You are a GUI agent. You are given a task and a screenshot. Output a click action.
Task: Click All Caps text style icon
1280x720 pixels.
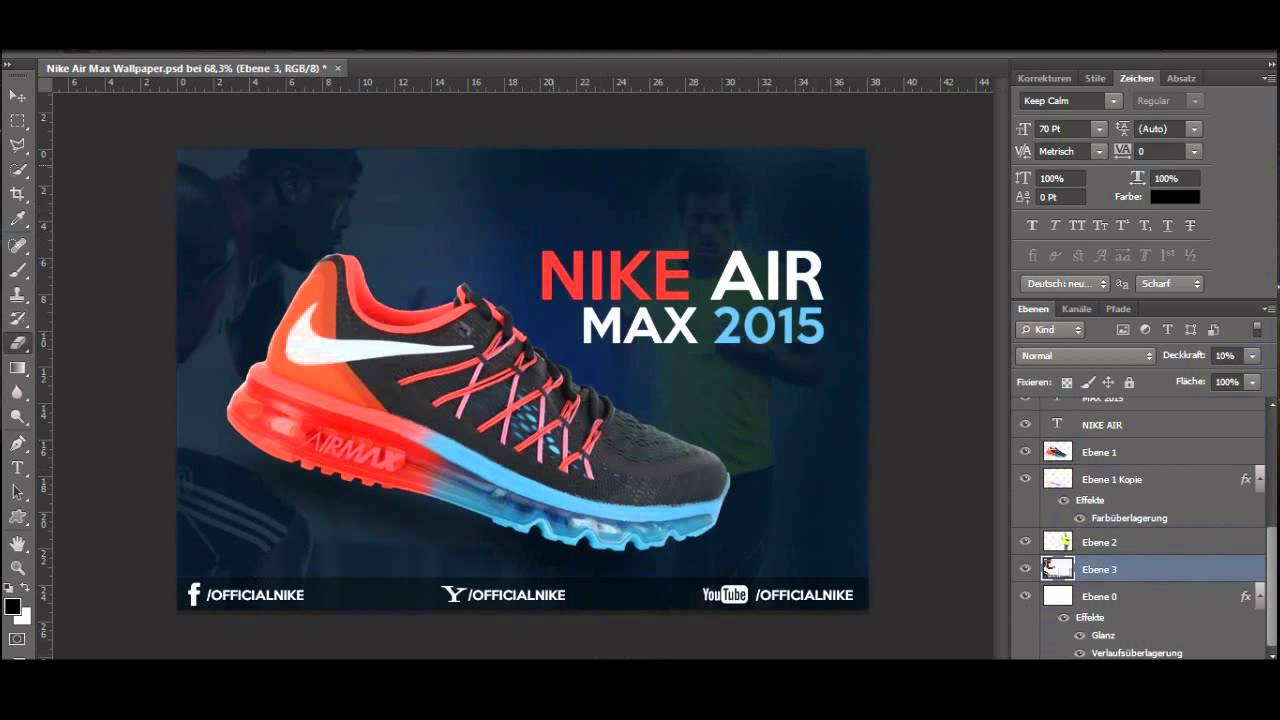click(x=1077, y=226)
